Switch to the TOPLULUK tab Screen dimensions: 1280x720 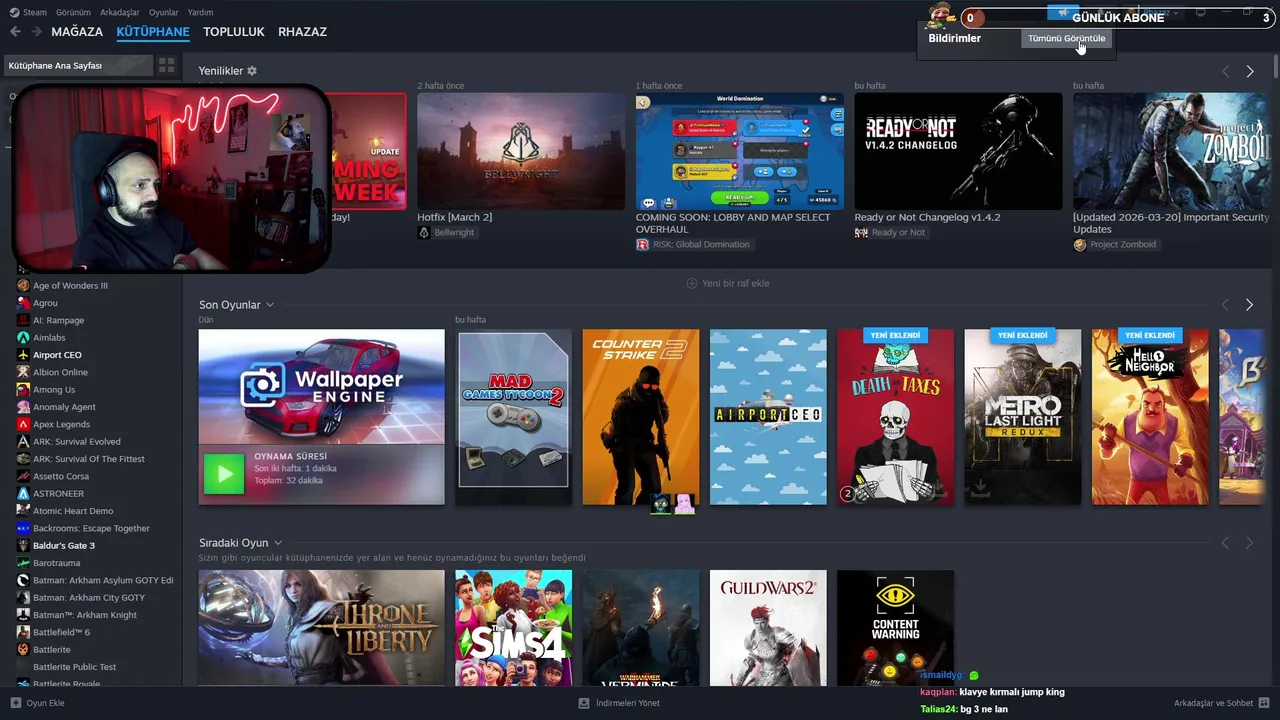pos(234,32)
